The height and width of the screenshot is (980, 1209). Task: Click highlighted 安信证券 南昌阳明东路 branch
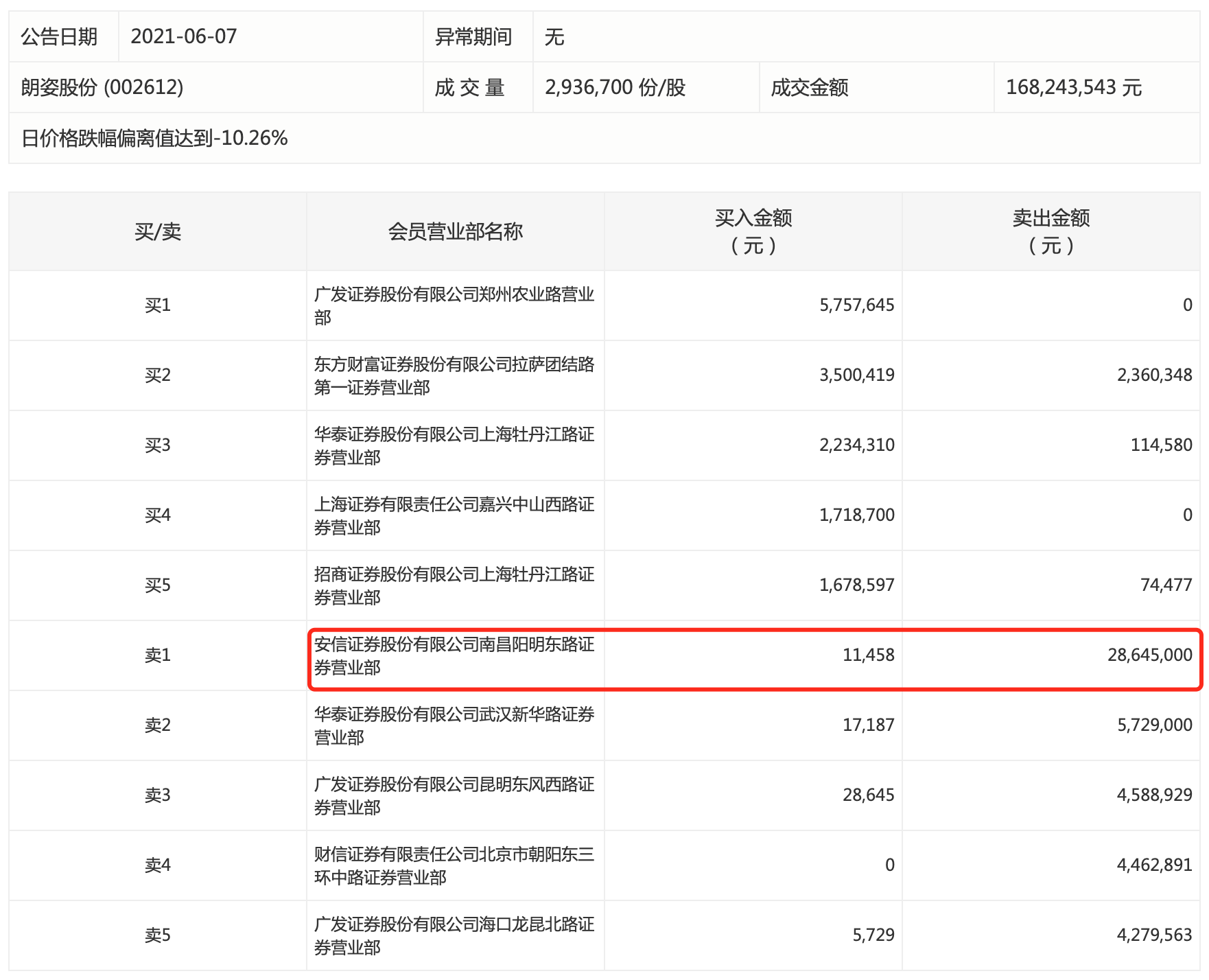point(454,655)
